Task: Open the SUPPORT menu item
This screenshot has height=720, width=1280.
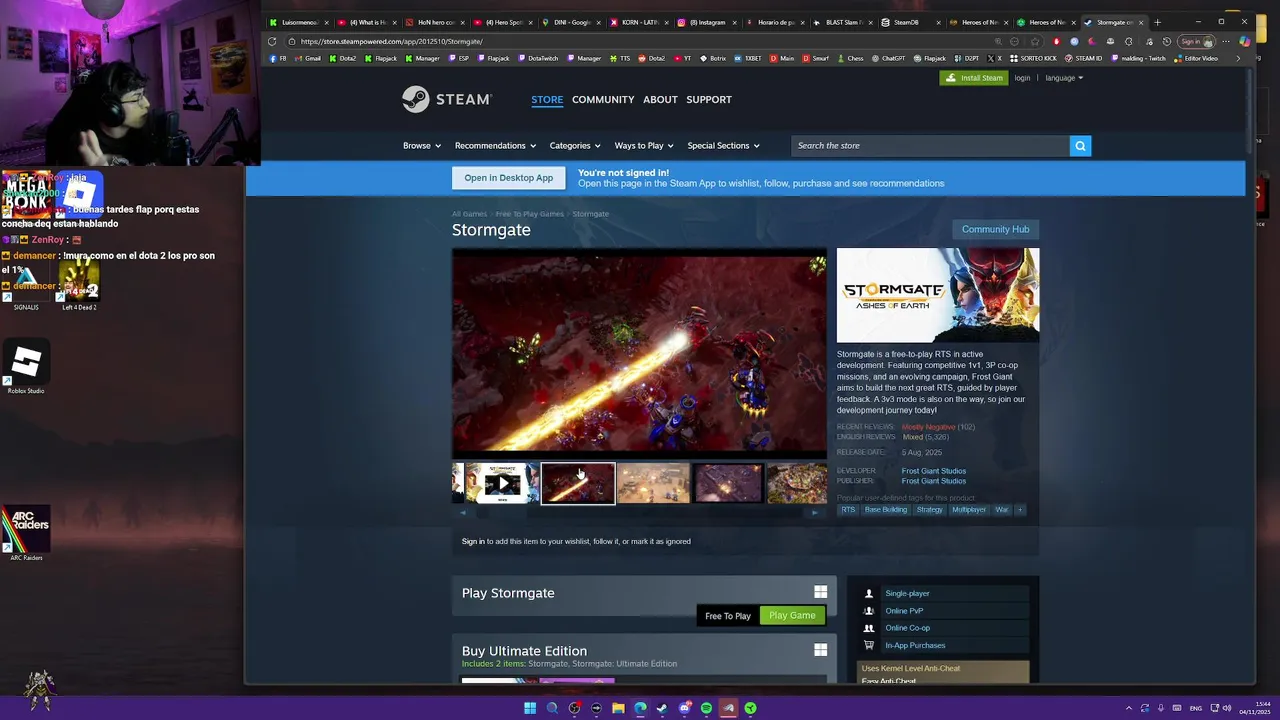Action: 709,99
